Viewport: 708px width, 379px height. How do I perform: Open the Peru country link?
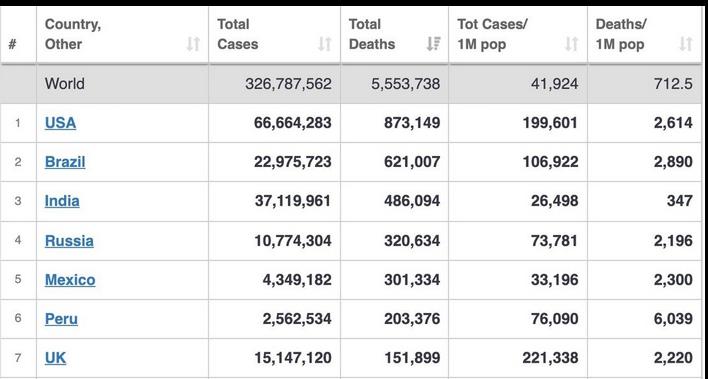tap(61, 319)
